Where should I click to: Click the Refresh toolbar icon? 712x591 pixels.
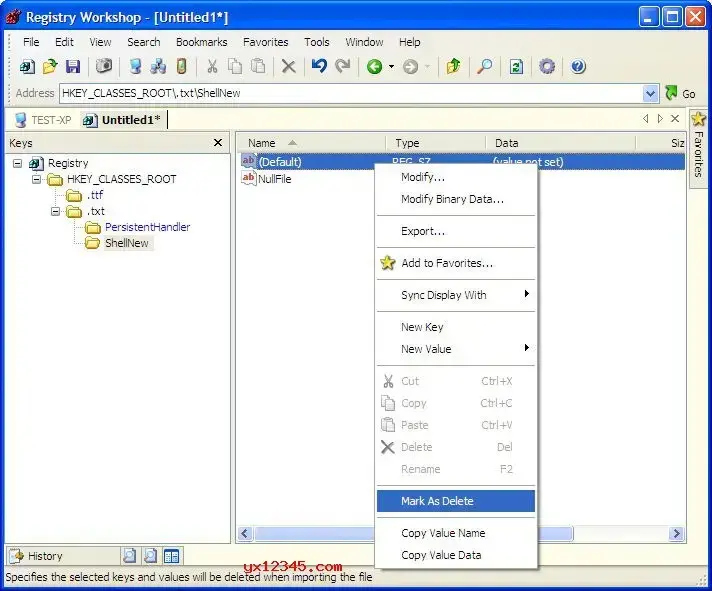(x=516, y=67)
